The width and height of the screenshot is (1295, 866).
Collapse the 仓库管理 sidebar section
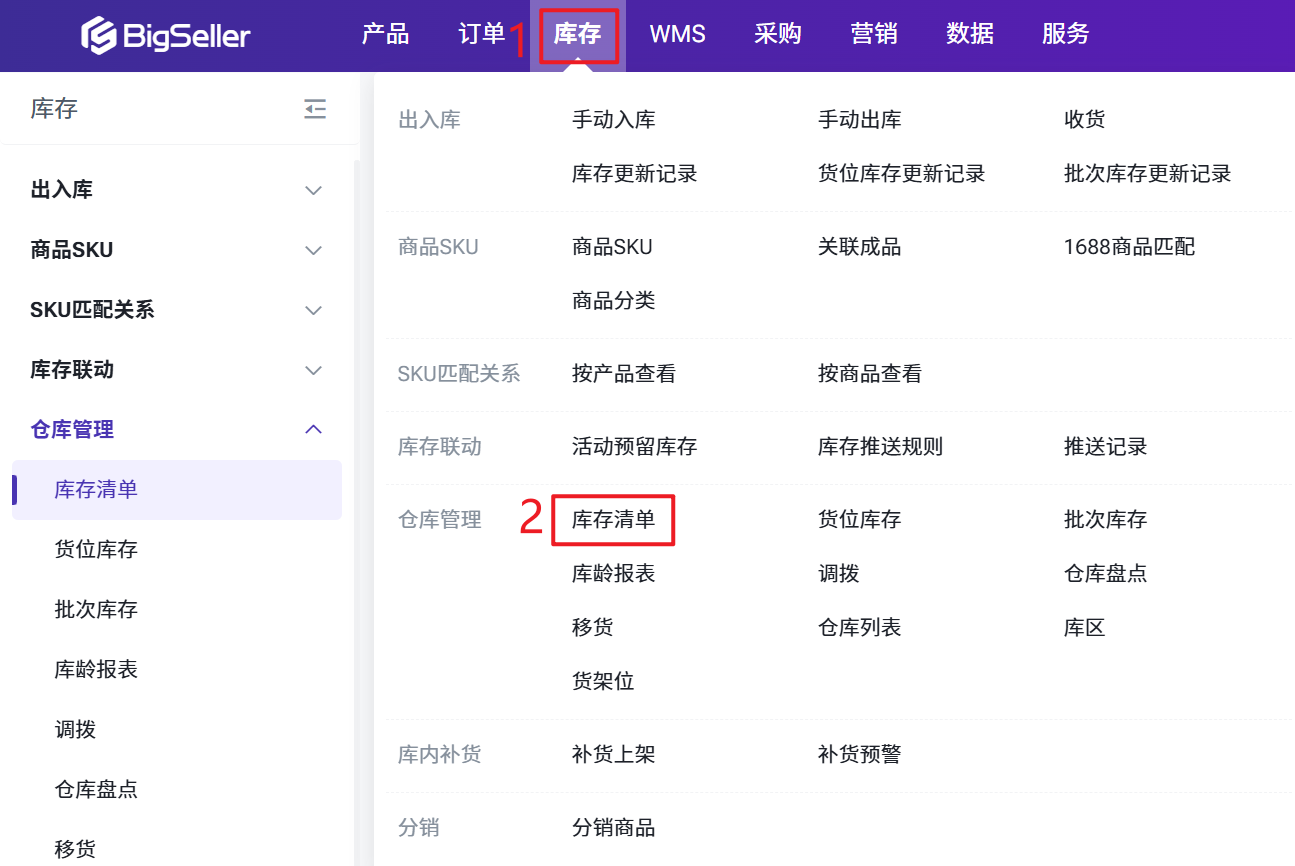click(x=313, y=430)
